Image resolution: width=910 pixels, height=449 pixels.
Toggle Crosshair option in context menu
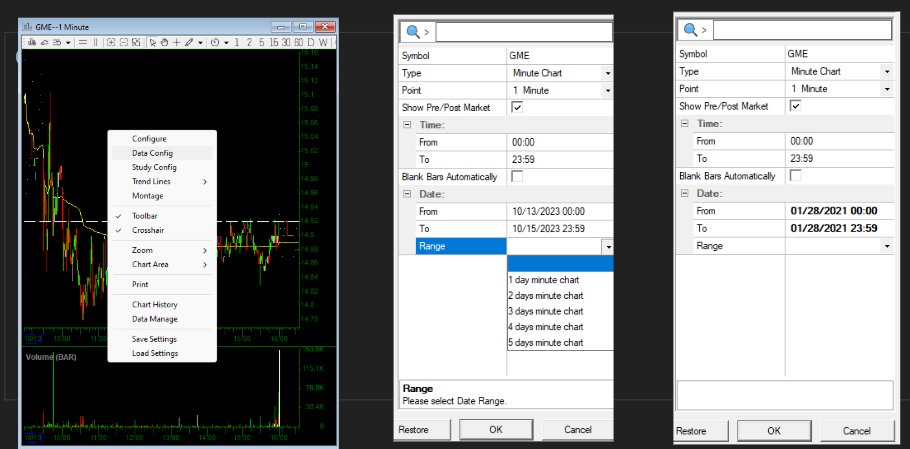[x=148, y=230]
